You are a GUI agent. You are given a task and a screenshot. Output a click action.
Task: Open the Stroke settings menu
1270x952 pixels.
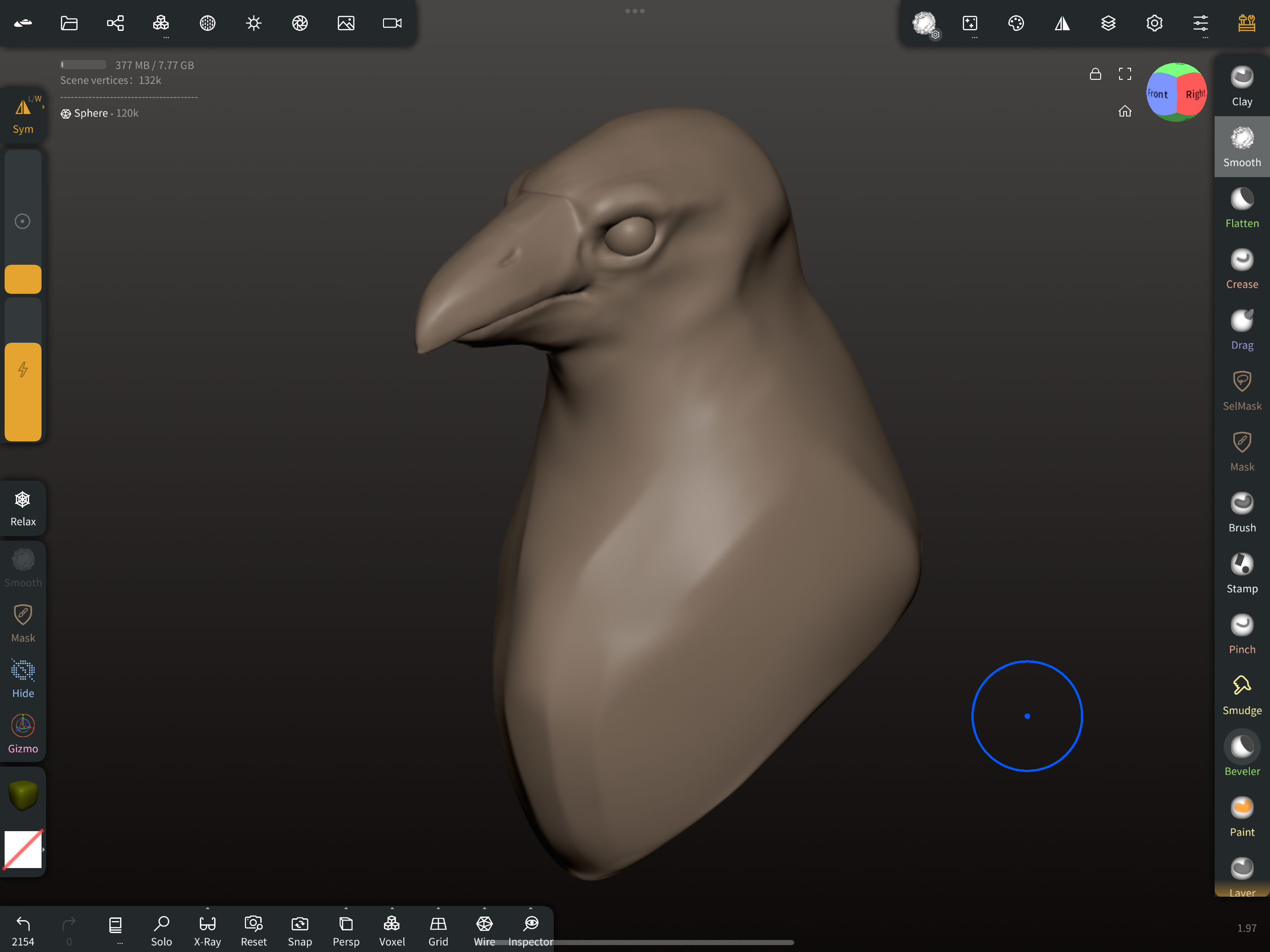(x=970, y=23)
